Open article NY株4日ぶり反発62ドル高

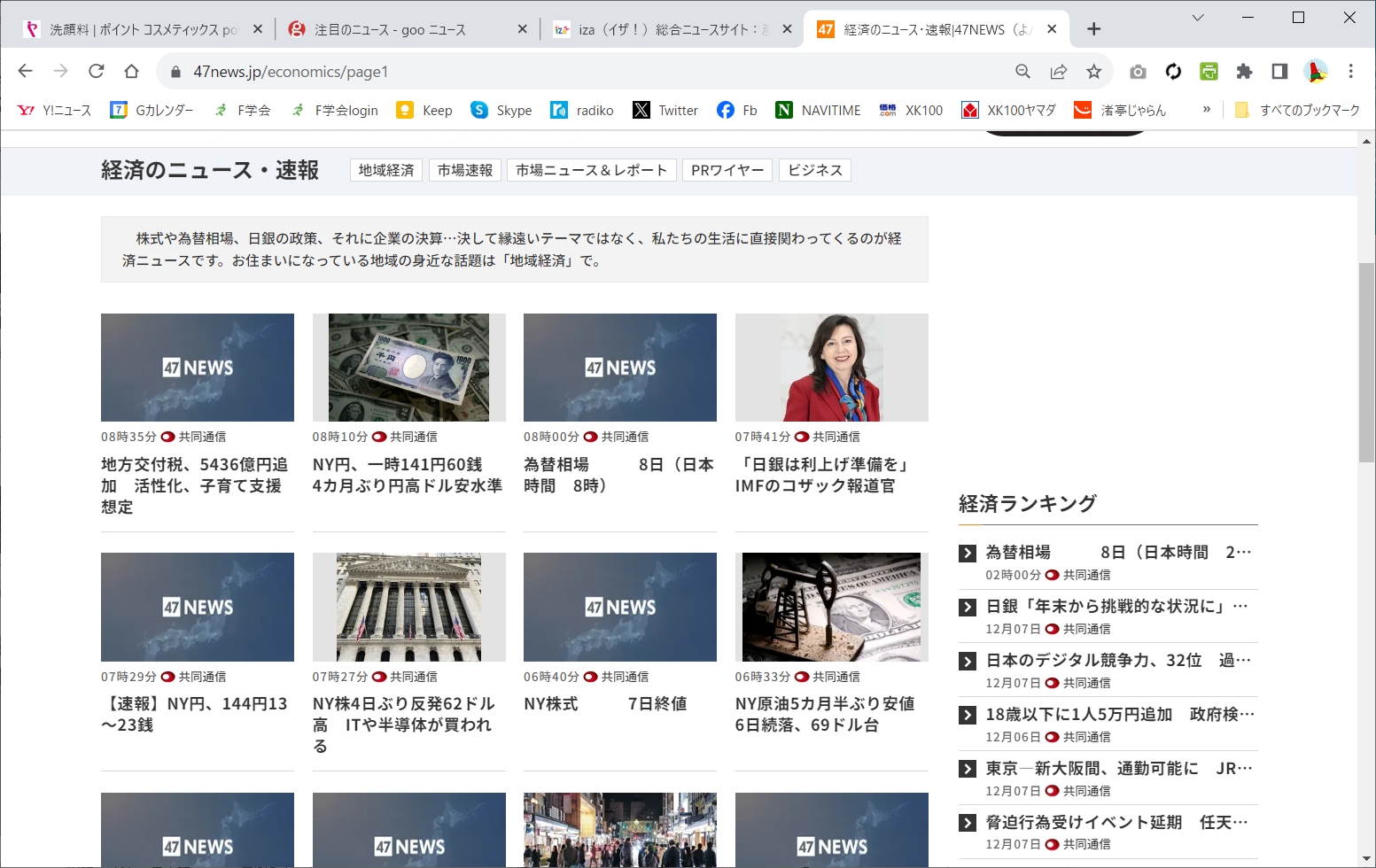click(x=404, y=725)
